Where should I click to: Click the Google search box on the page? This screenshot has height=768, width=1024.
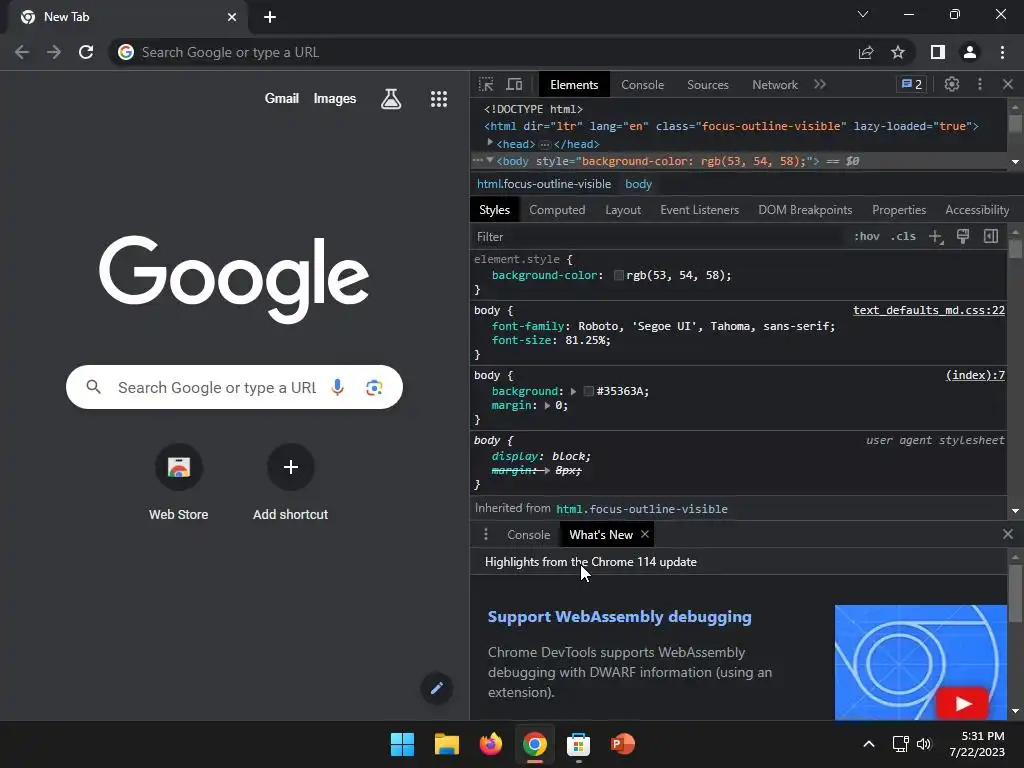tap(234, 387)
